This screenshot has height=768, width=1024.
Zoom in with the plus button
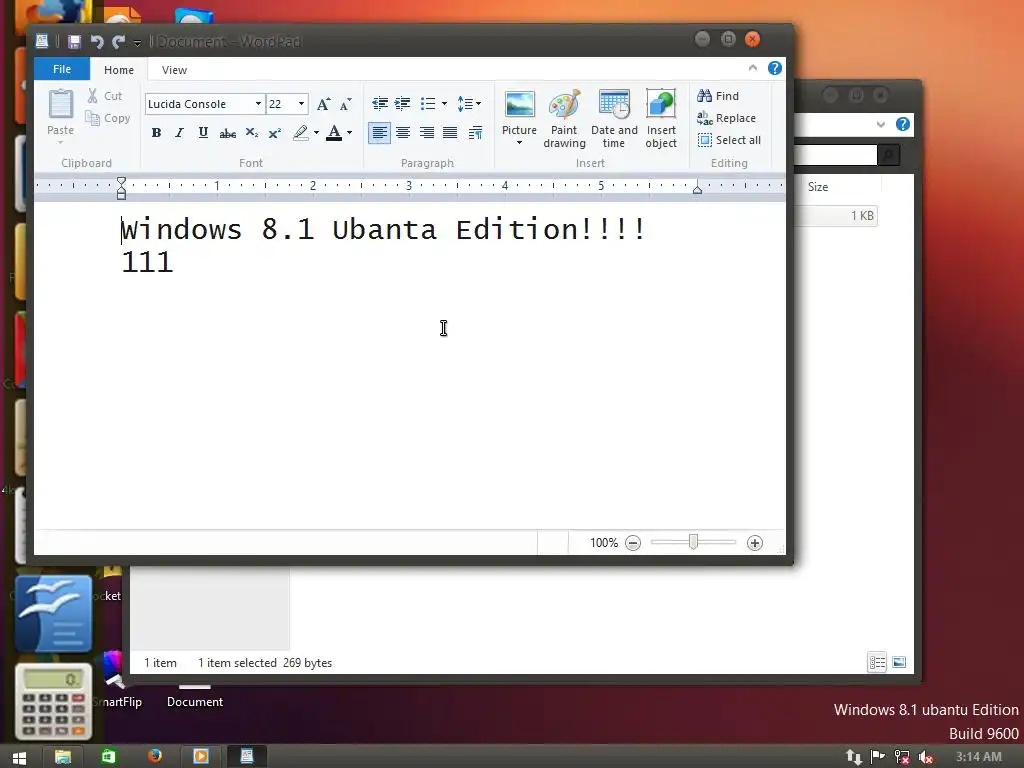[x=755, y=543]
